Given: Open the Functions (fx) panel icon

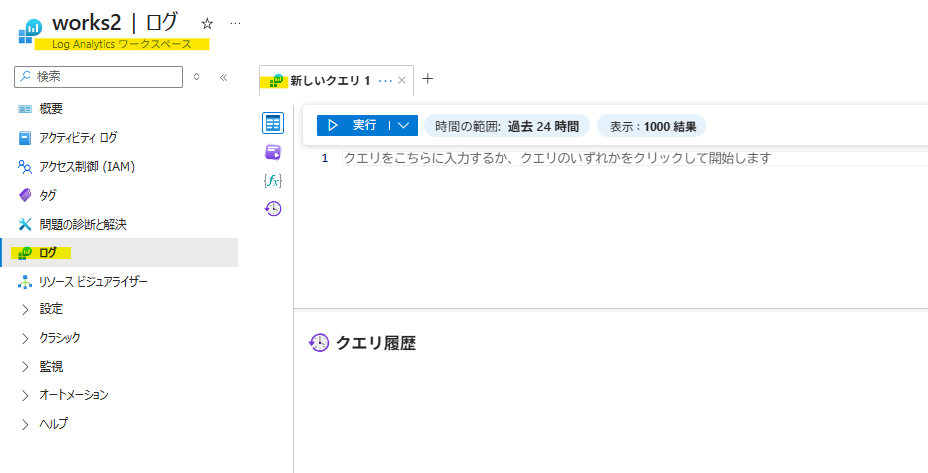Looking at the screenshot, I should [x=273, y=180].
